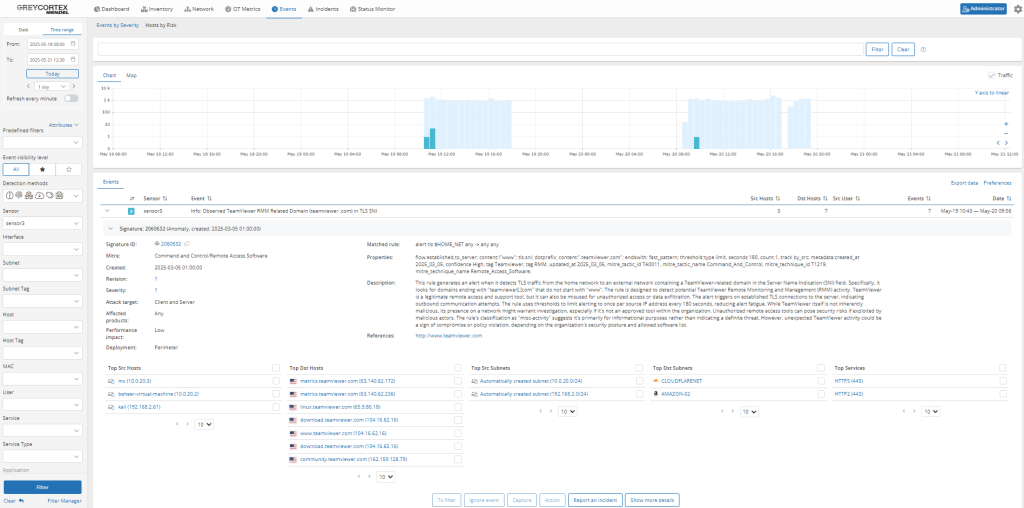Screen dimensions: 1024x508
Task: Open the settings gear icon
Action: pos(1016,9)
